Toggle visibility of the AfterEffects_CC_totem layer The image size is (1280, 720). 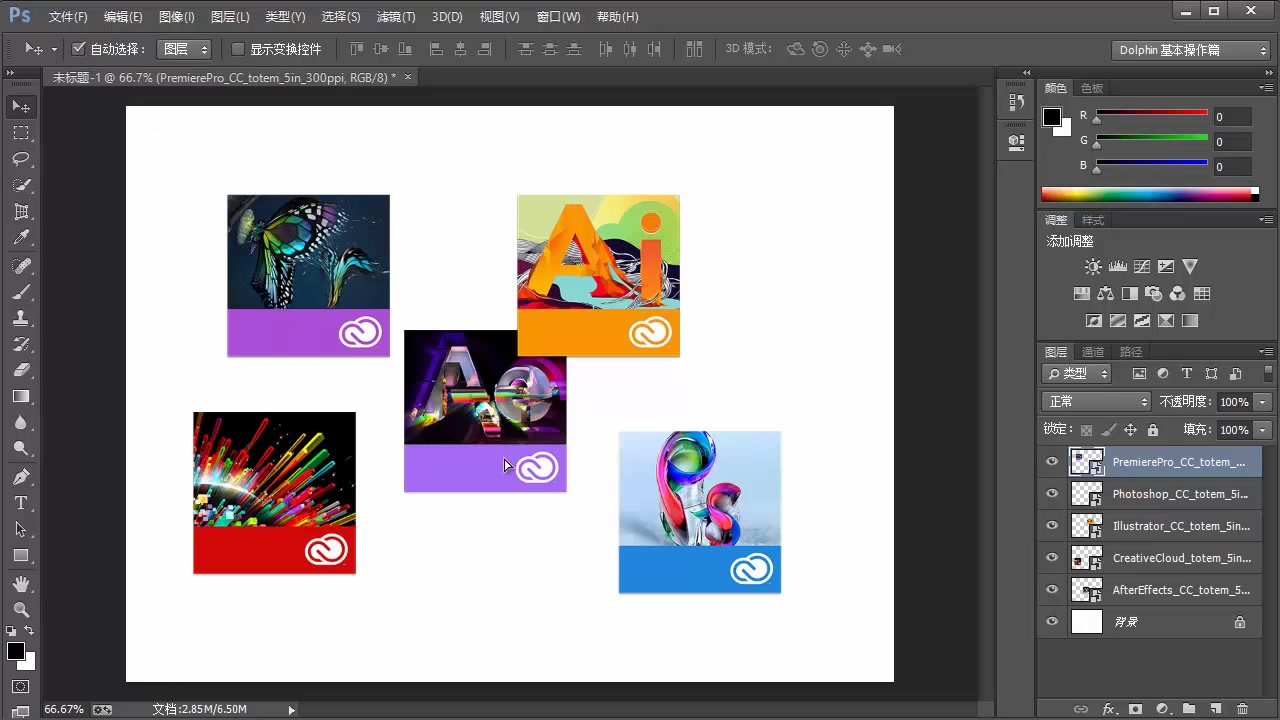pyautogui.click(x=1052, y=589)
